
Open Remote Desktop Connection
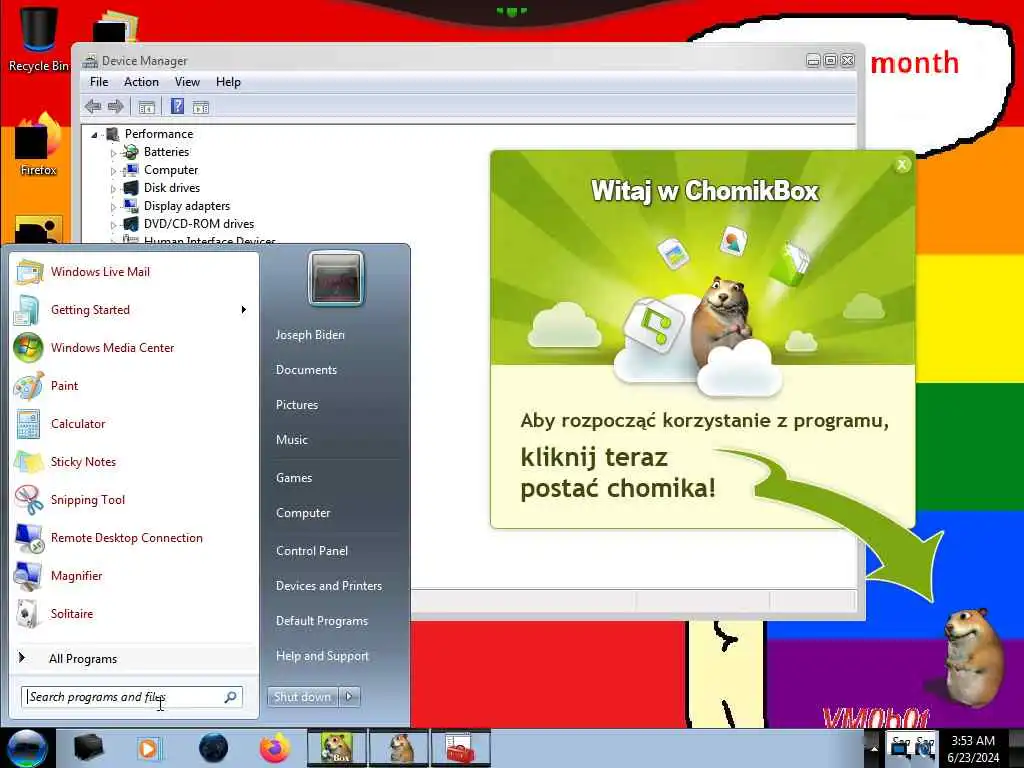tap(126, 537)
